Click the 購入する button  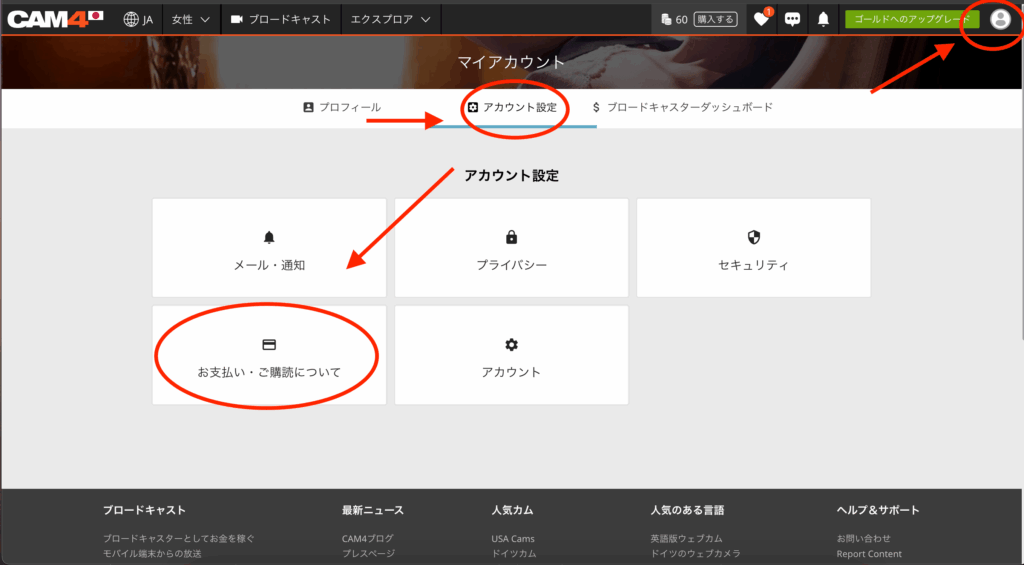[715, 20]
